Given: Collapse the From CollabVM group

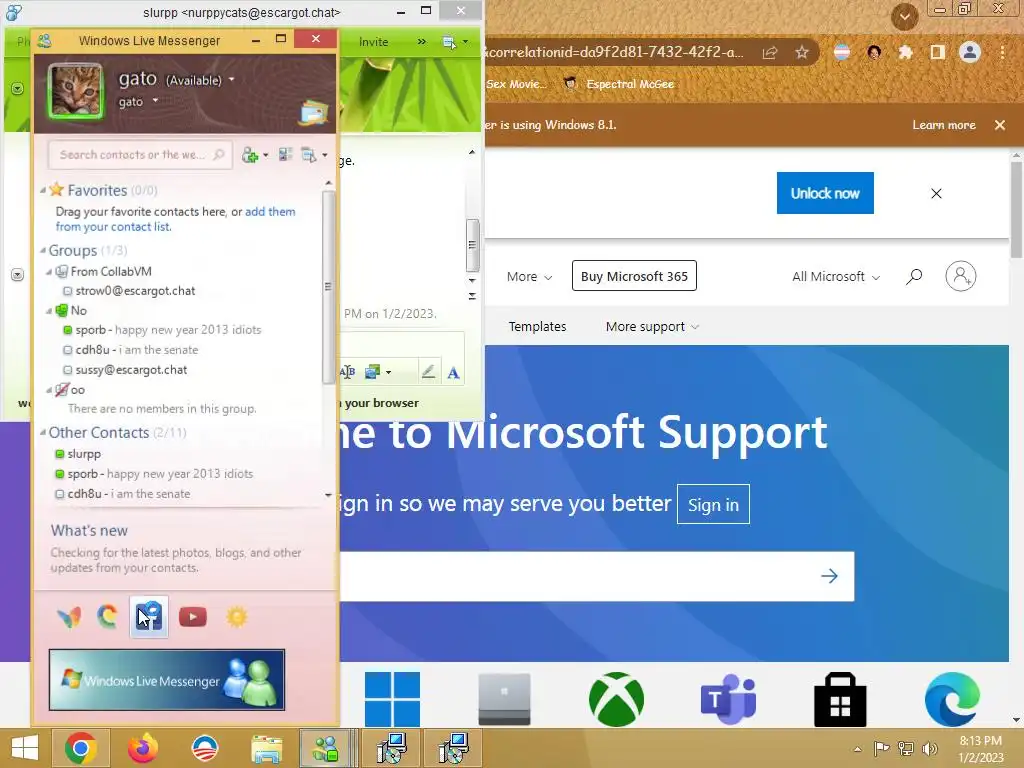Looking at the screenshot, I should [49, 272].
